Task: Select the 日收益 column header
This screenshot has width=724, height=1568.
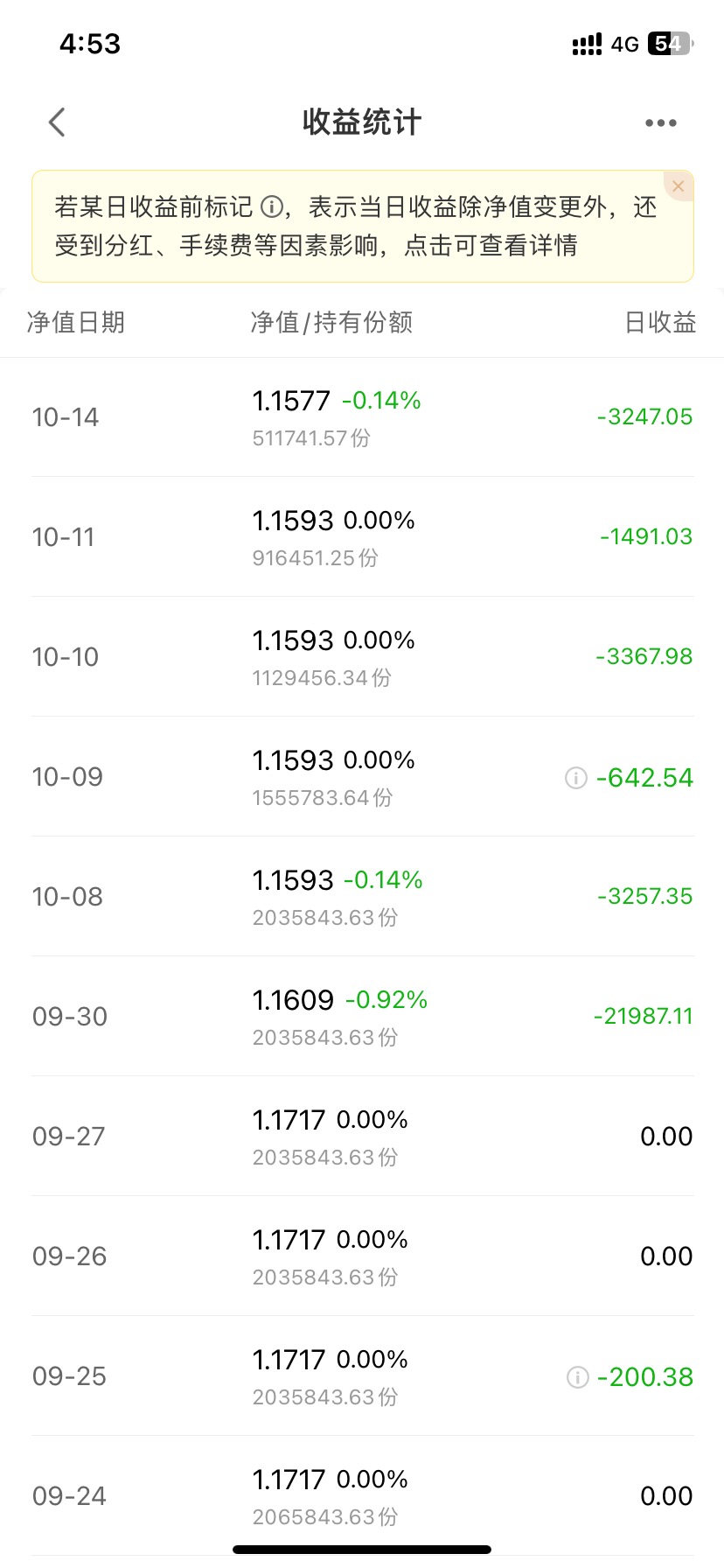Action: pyautogui.click(x=660, y=322)
